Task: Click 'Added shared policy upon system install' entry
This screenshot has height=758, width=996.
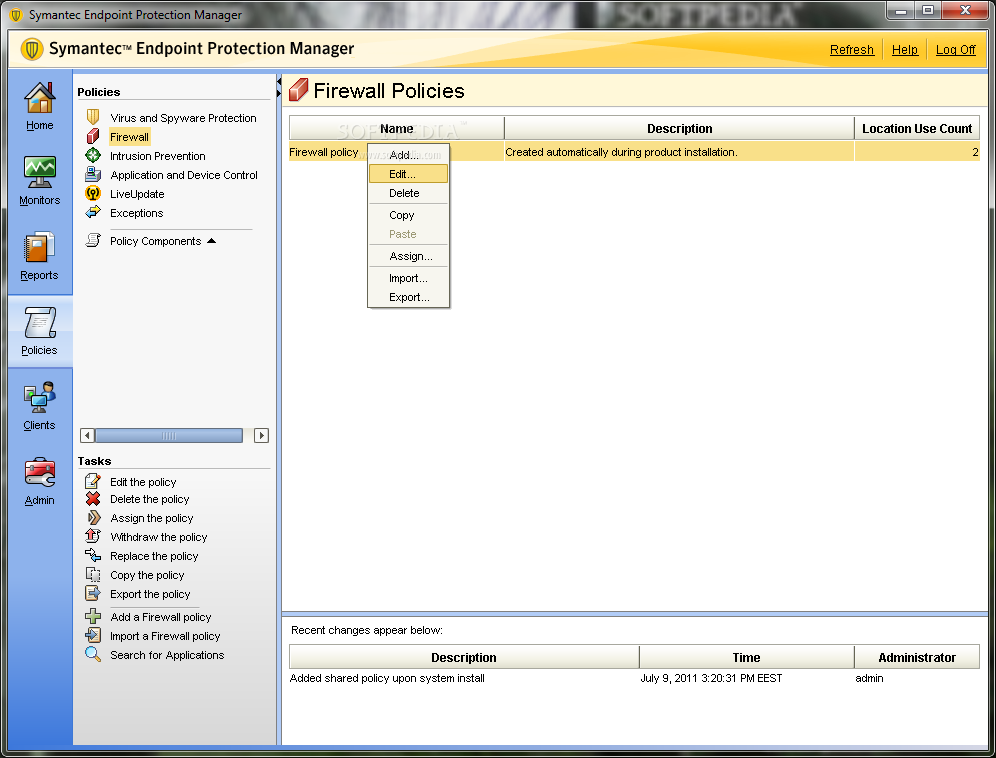Action: (x=387, y=678)
